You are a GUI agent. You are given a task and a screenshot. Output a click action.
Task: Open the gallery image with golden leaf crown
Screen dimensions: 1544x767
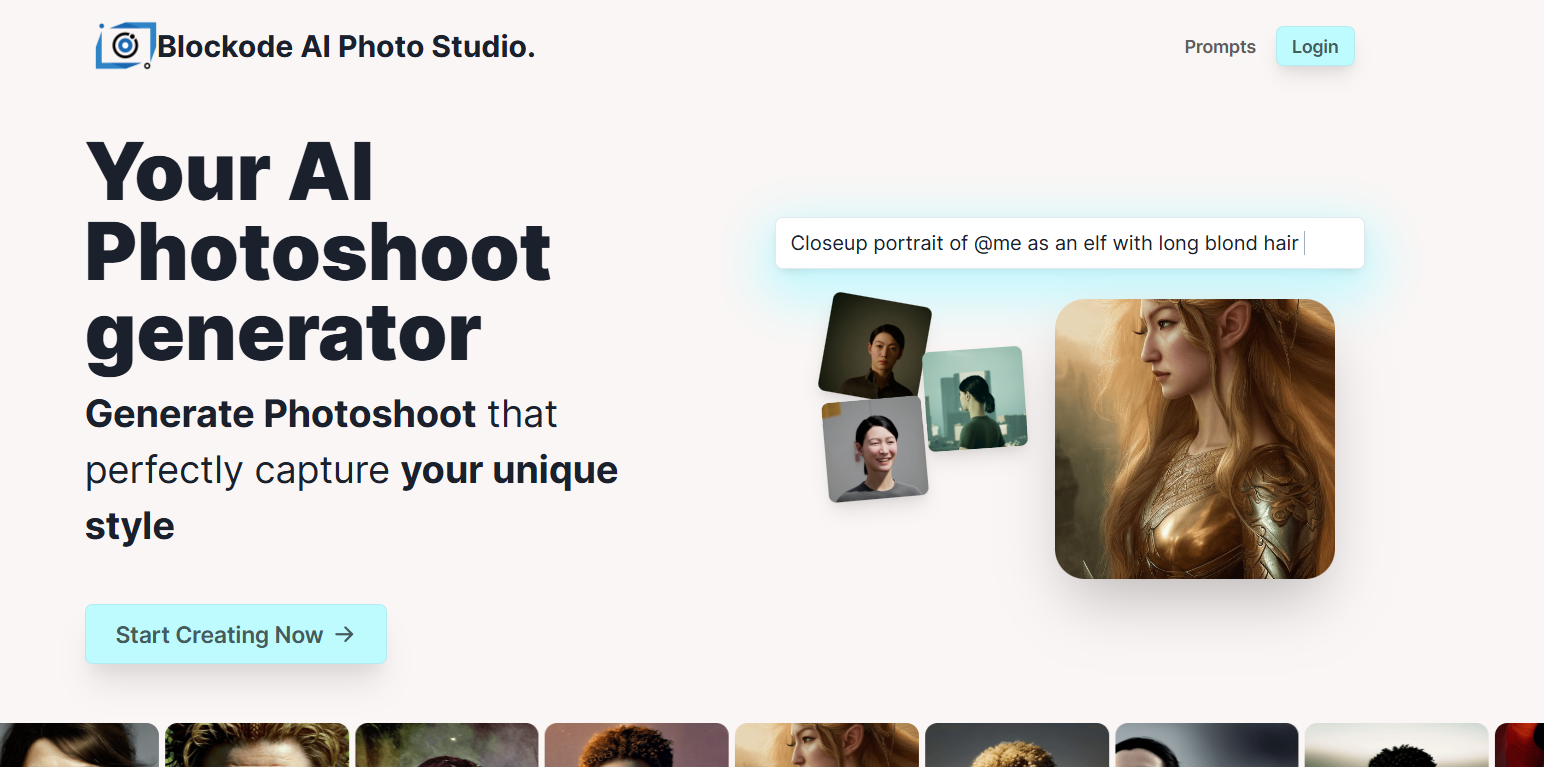click(256, 745)
